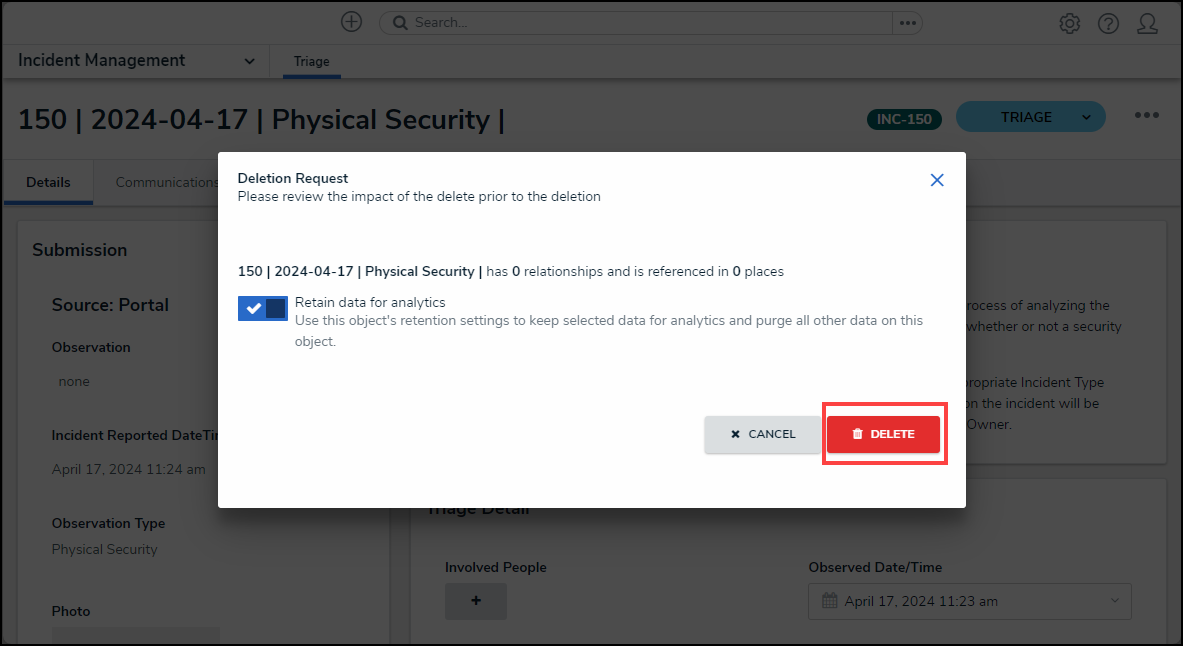Viewport: 1183px width, 646px height.
Task: Toggle Retain data for analytics switch
Action: point(263,308)
